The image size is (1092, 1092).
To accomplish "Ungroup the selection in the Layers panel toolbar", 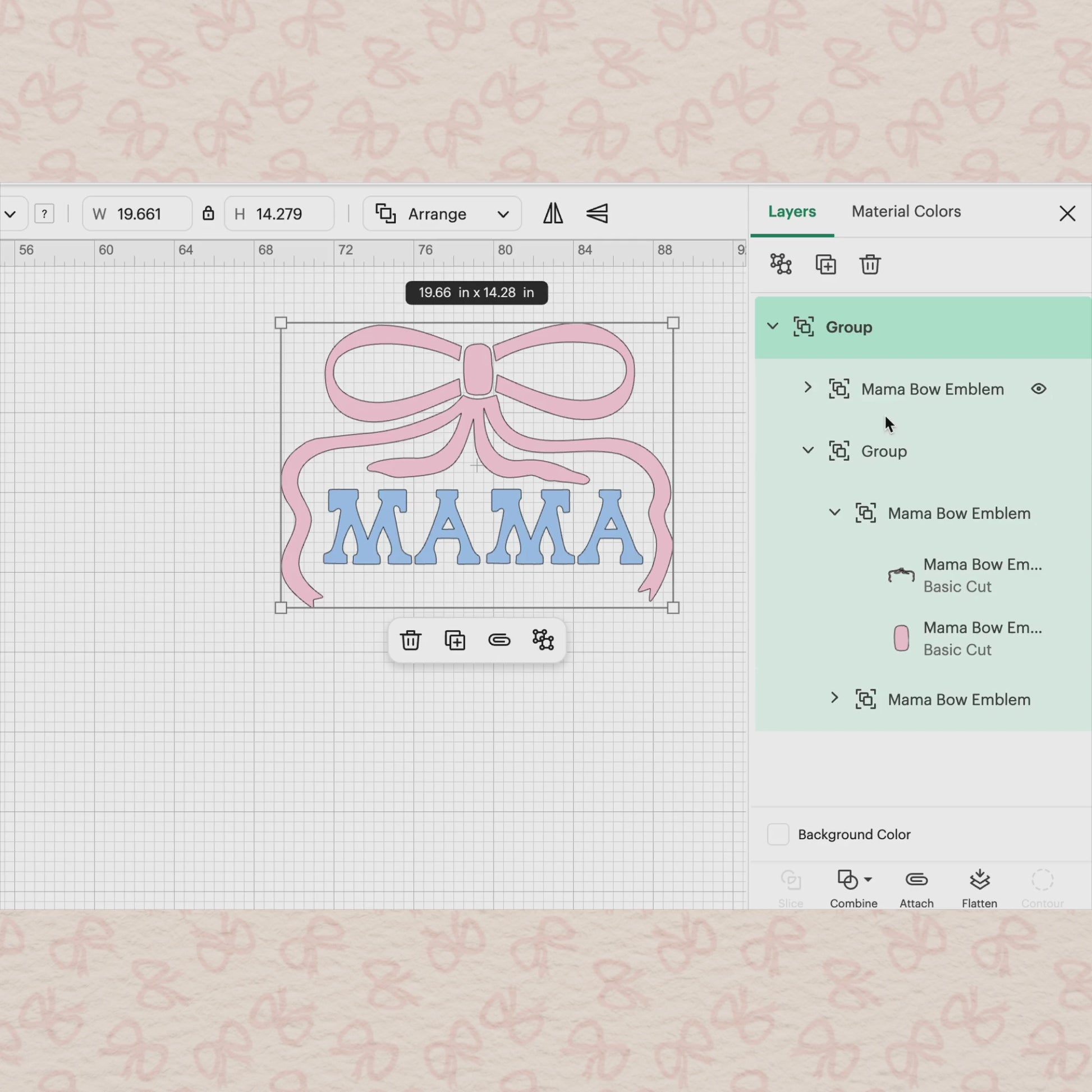I will pos(781,264).
